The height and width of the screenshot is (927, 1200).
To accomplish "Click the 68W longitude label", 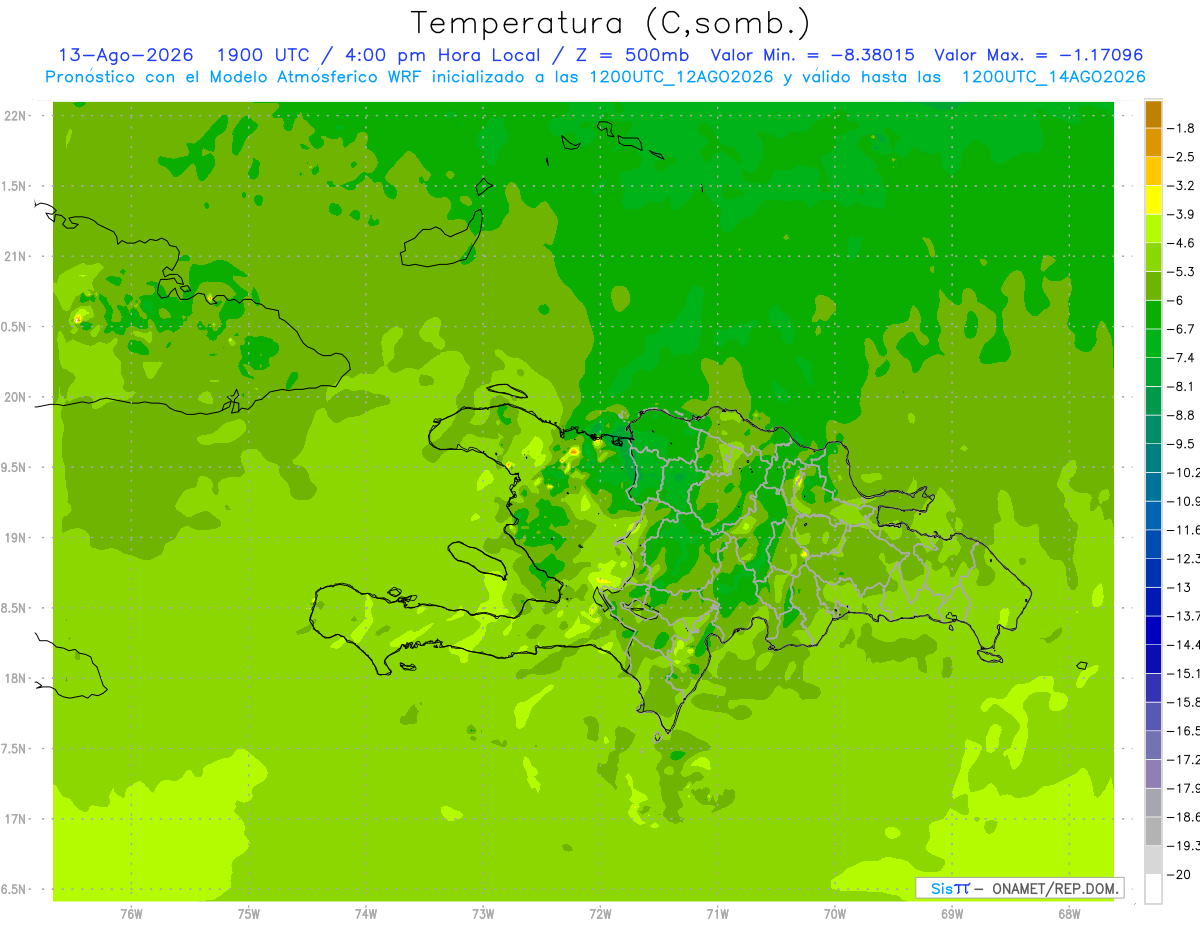I will click(1069, 914).
